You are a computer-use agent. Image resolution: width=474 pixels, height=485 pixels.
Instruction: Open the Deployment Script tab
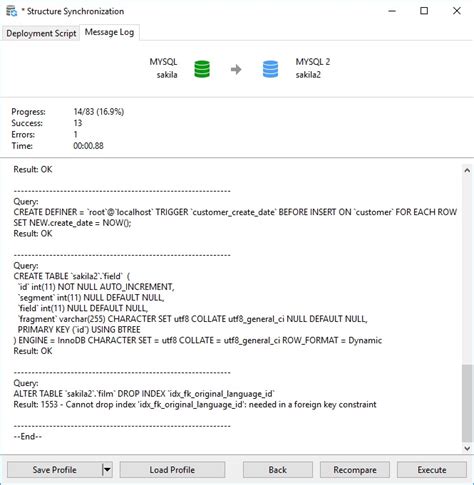(x=41, y=33)
